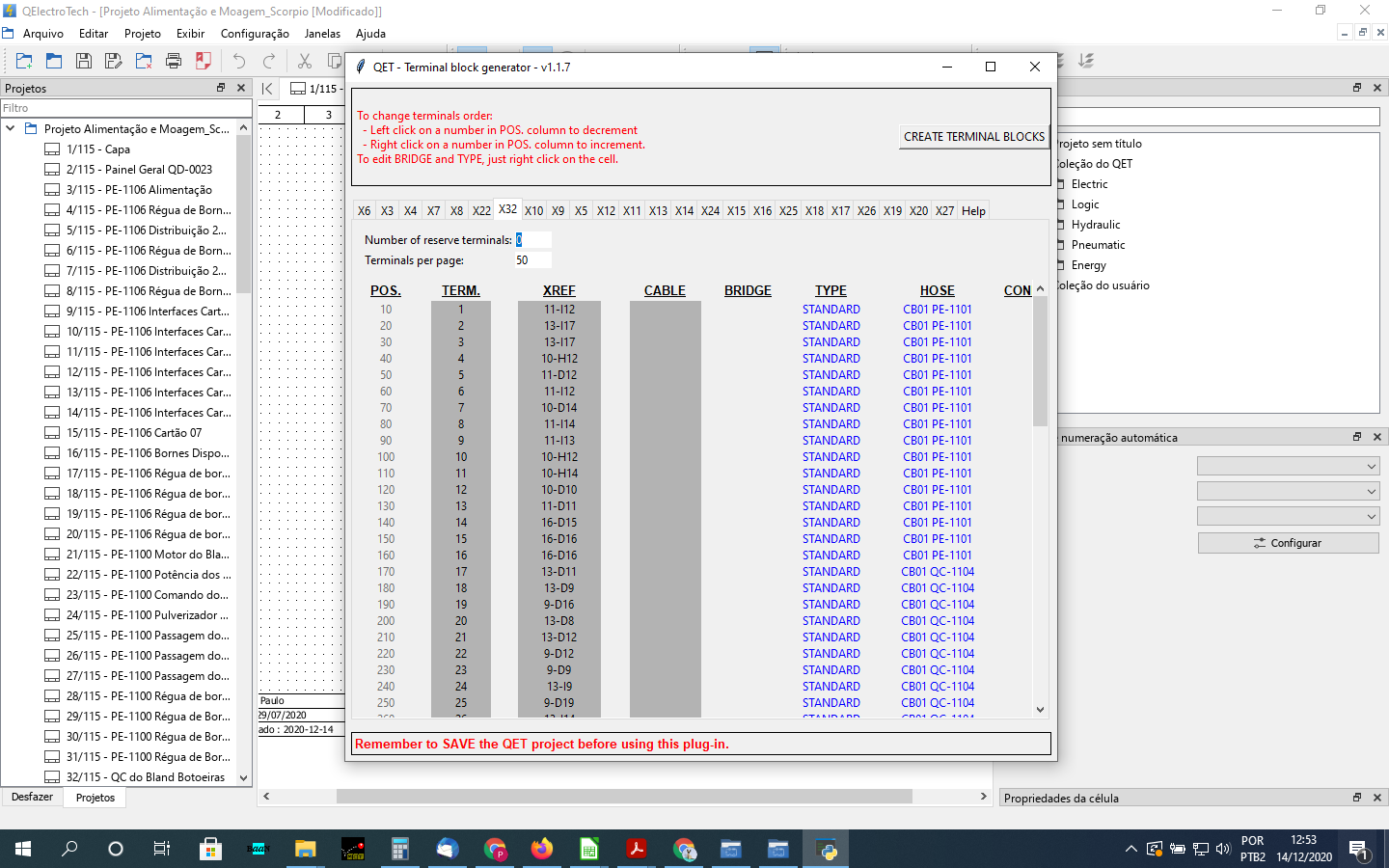1389x868 pixels.
Task: Select page 15/115 PE-1106 Cartão 07
Action: (134, 433)
